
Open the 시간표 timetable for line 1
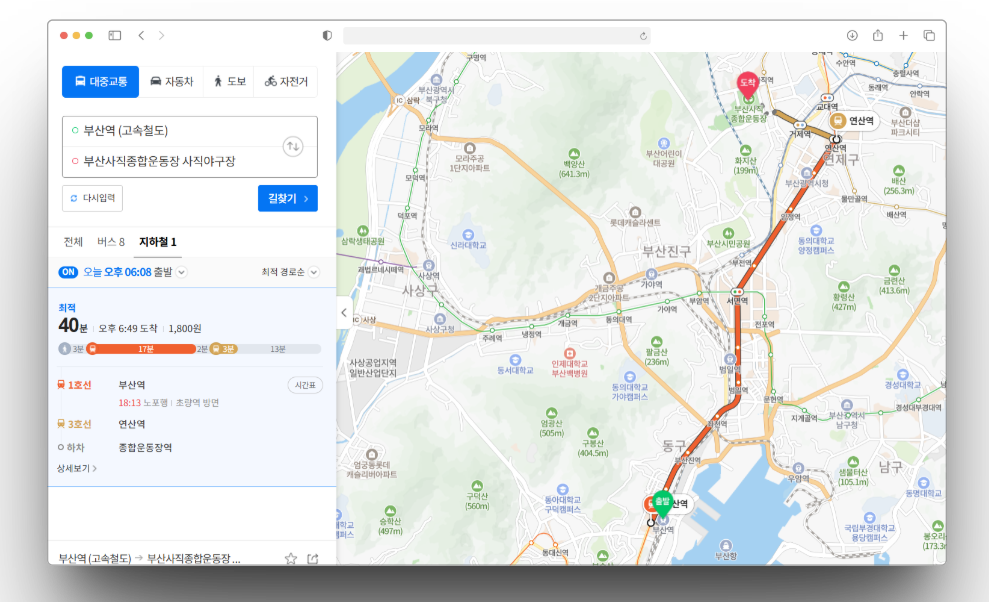(x=303, y=384)
